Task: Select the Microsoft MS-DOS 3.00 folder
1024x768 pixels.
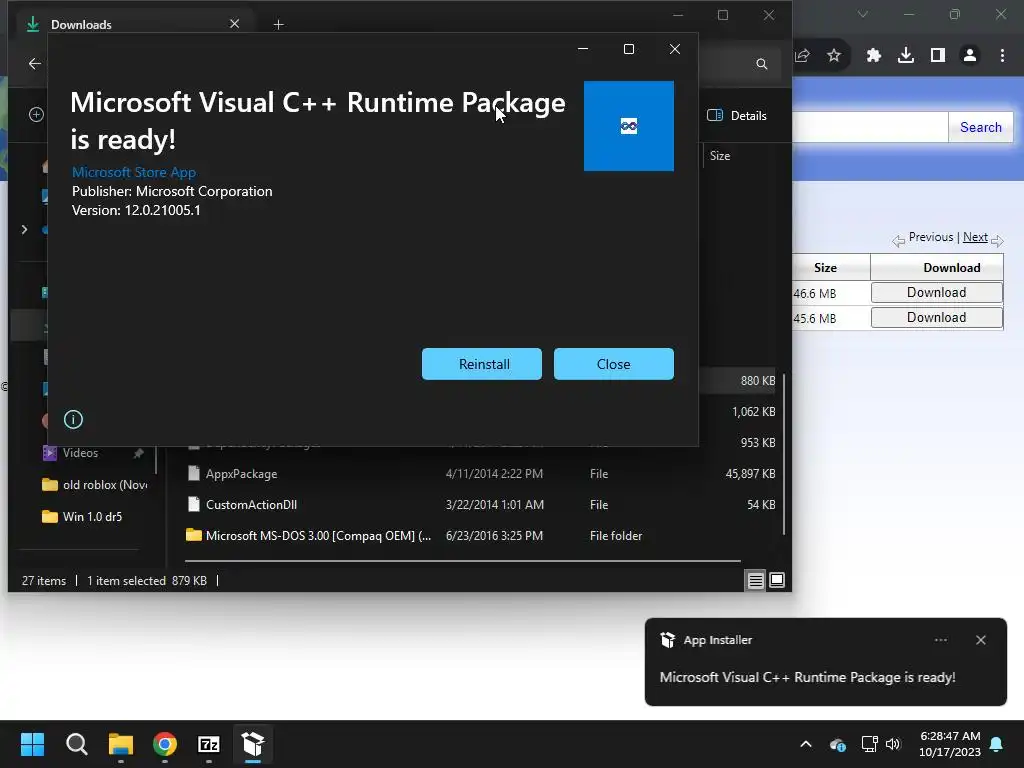Action: click(318, 536)
